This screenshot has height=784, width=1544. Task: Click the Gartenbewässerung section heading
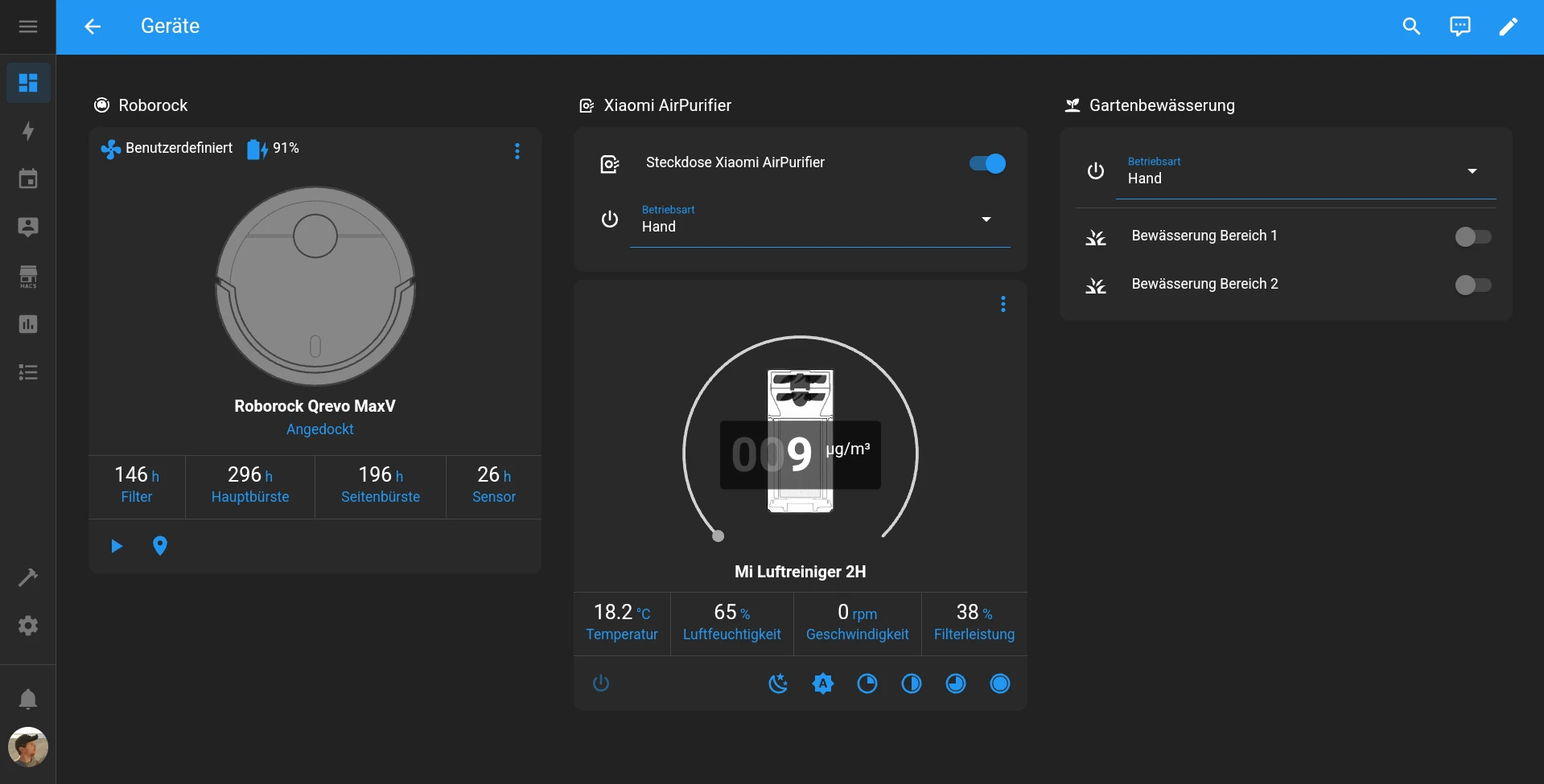pos(1162,105)
